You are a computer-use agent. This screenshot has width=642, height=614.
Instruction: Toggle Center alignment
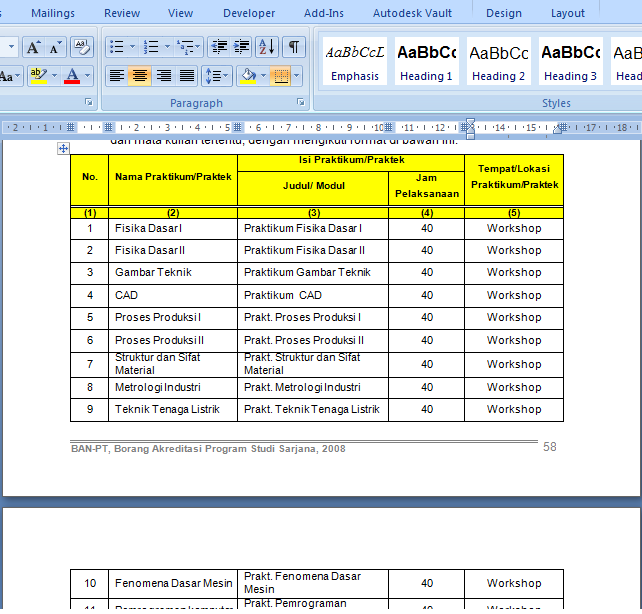click(140, 76)
